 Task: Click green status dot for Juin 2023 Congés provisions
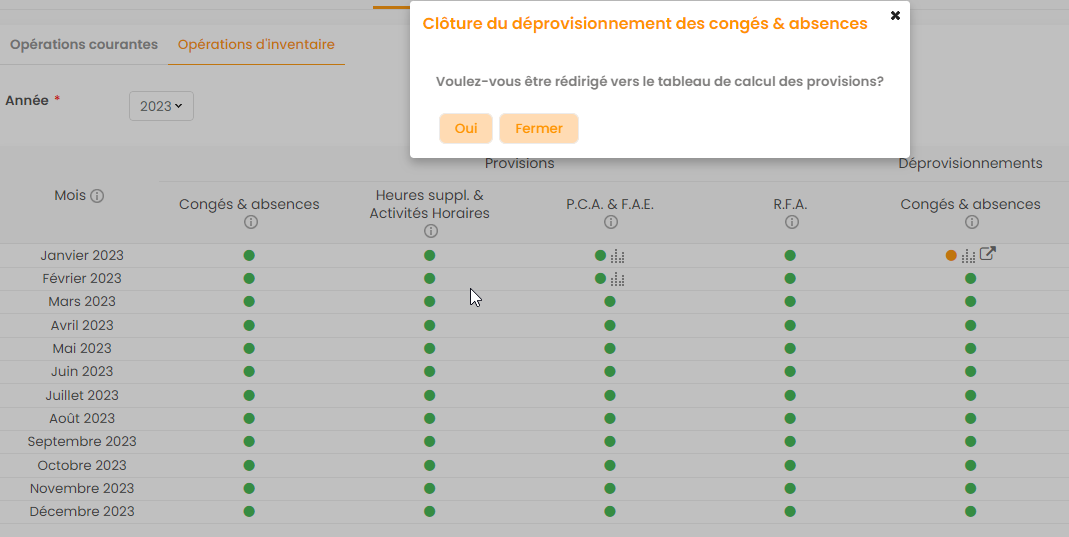click(x=249, y=372)
